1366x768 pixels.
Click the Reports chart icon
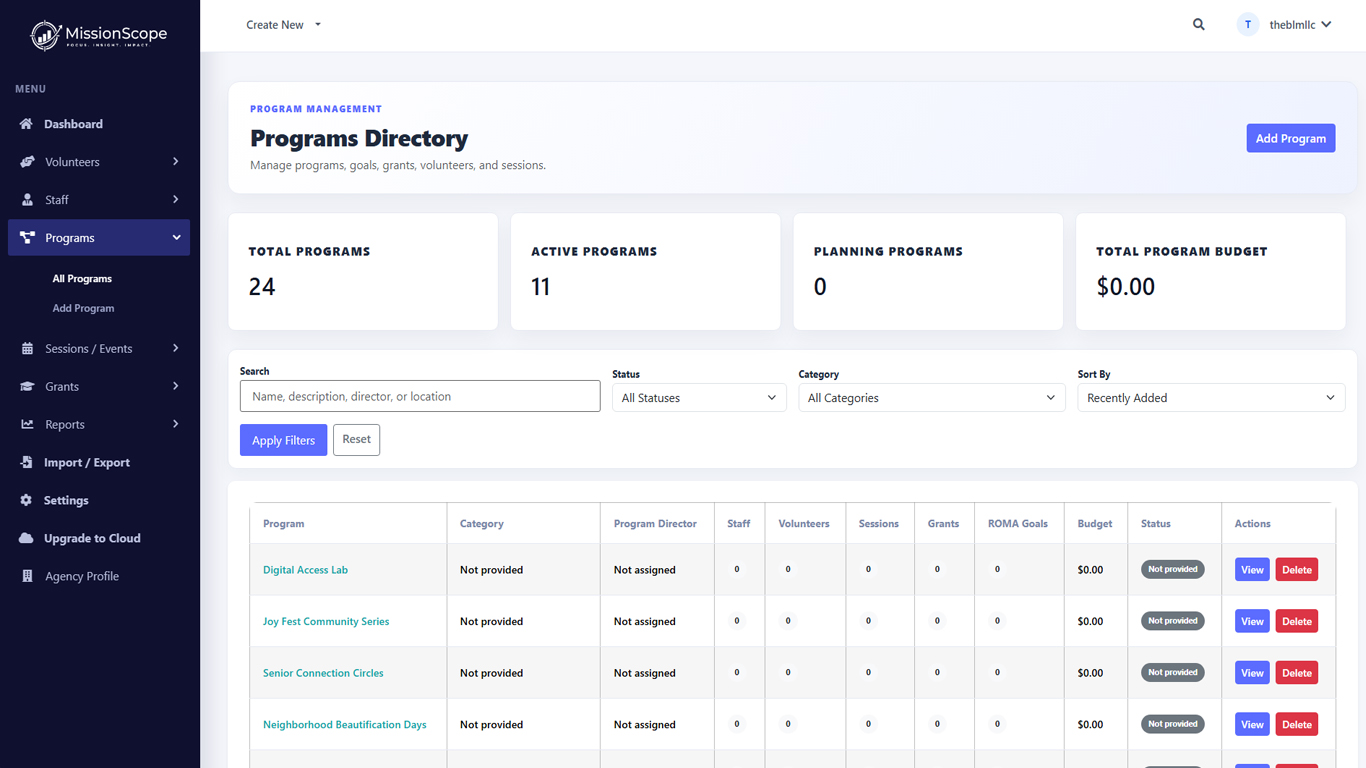pos(27,425)
